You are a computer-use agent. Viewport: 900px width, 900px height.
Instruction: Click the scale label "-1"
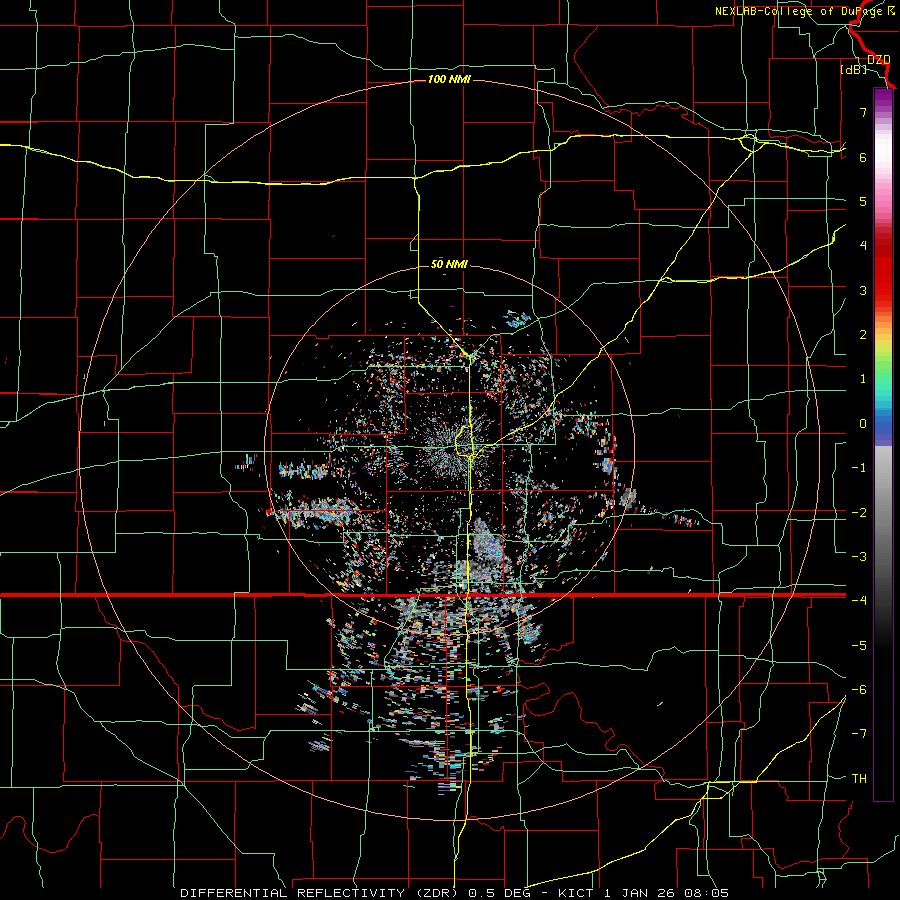pos(859,467)
